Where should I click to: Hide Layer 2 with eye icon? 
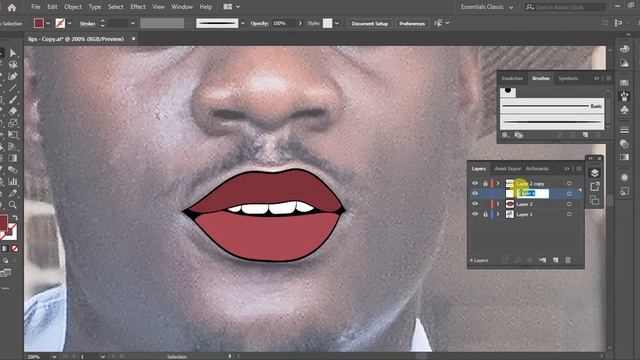click(475, 204)
